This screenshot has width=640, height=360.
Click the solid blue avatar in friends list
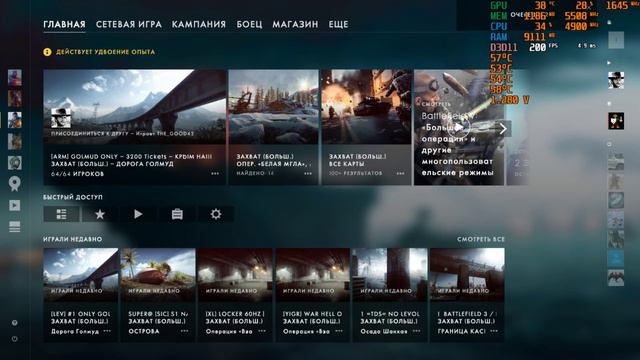(616, 258)
